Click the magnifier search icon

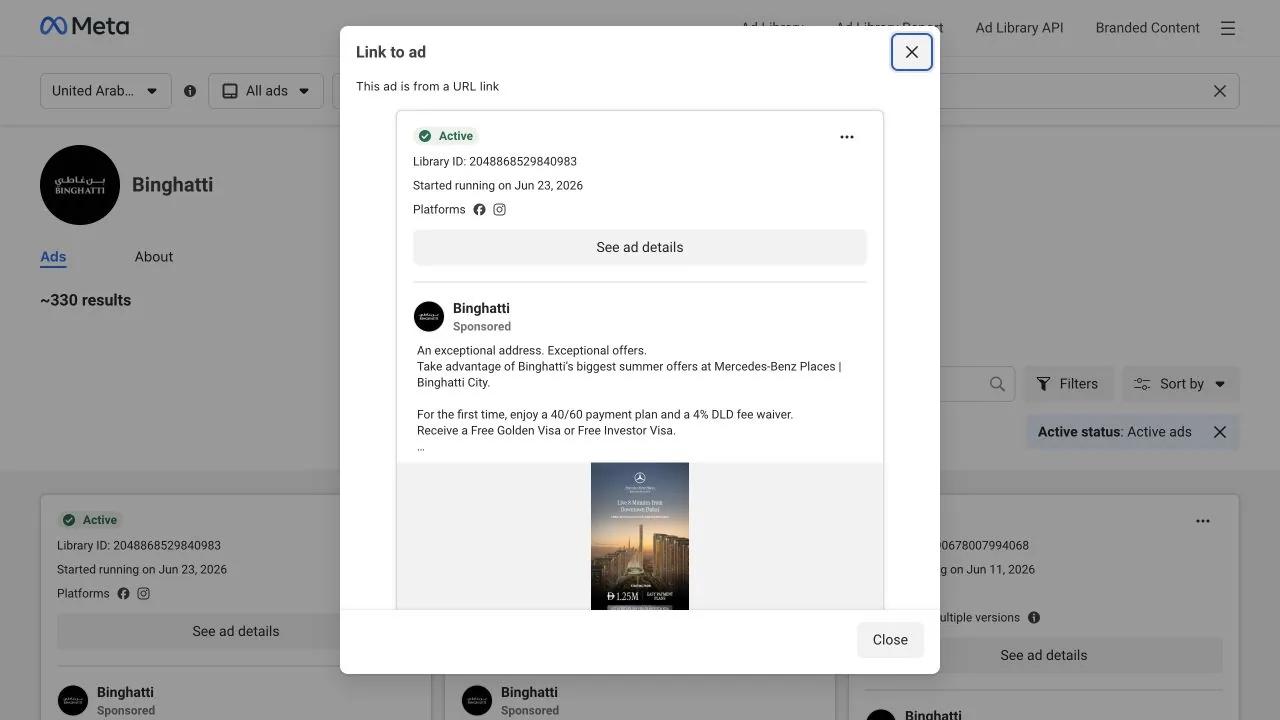[997, 384]
